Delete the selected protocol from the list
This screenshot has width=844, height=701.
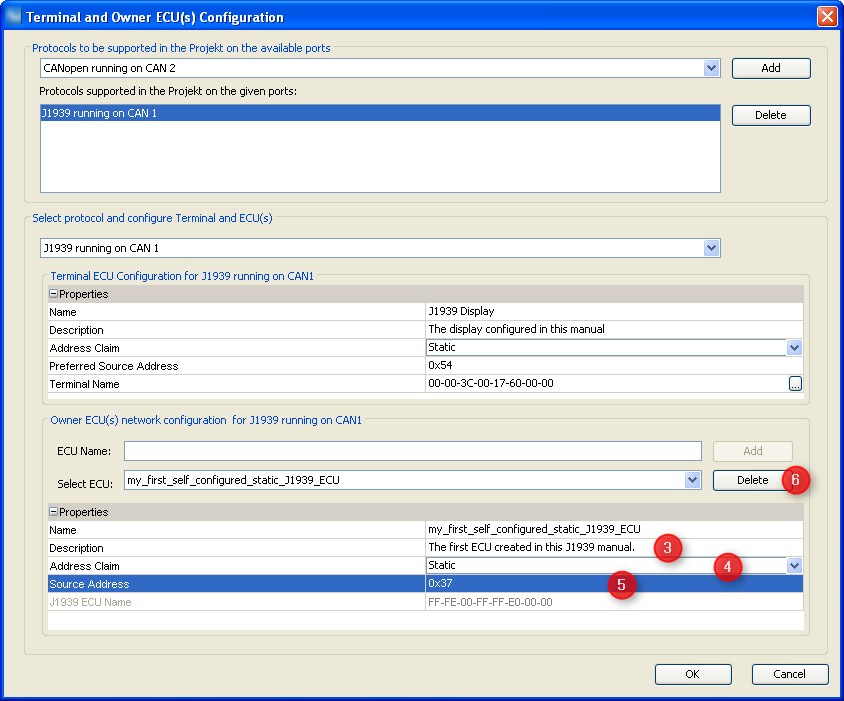770,115
